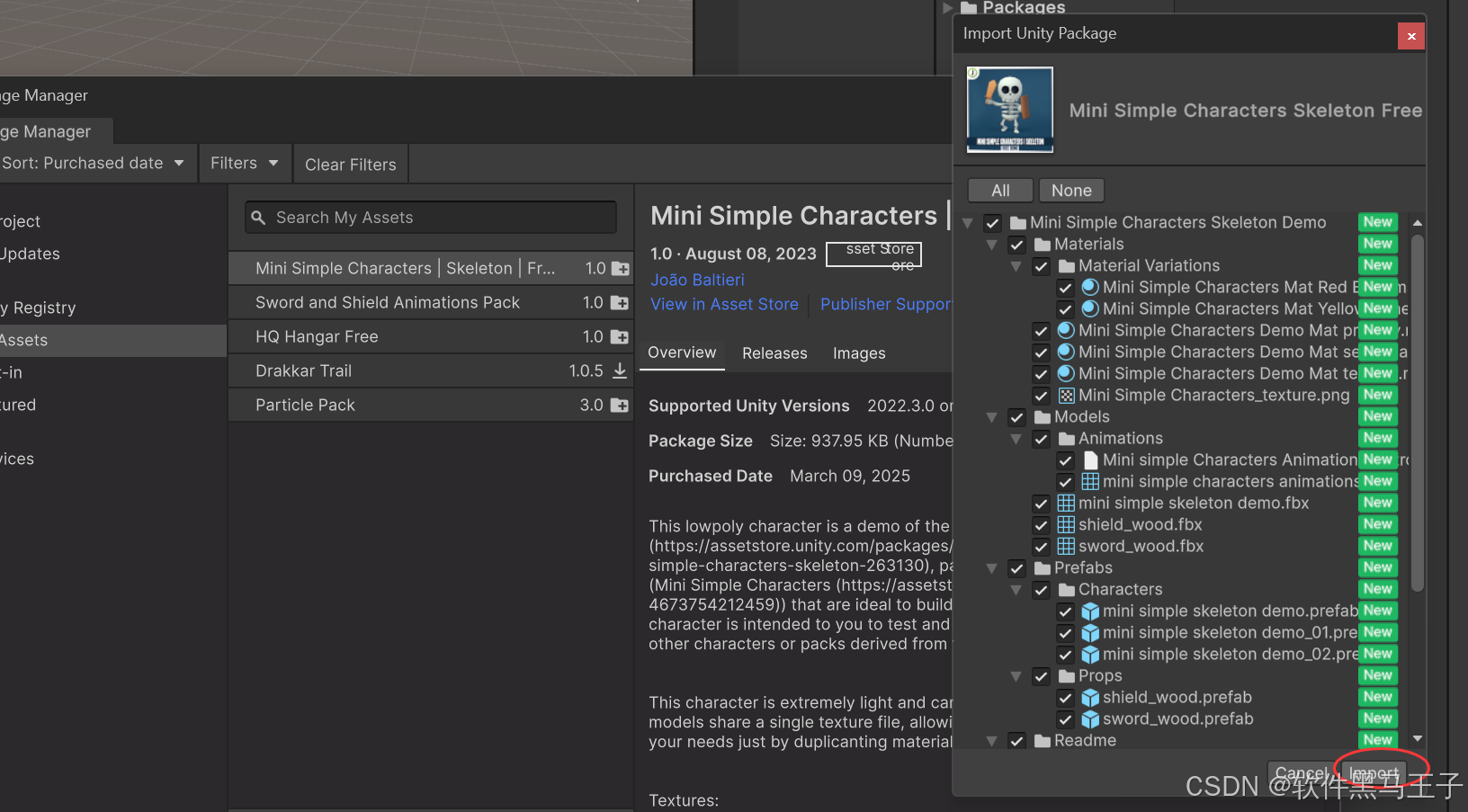Click mesh icon of shield_wood.fbx

pyautogui.click(x=1066, y=524)
